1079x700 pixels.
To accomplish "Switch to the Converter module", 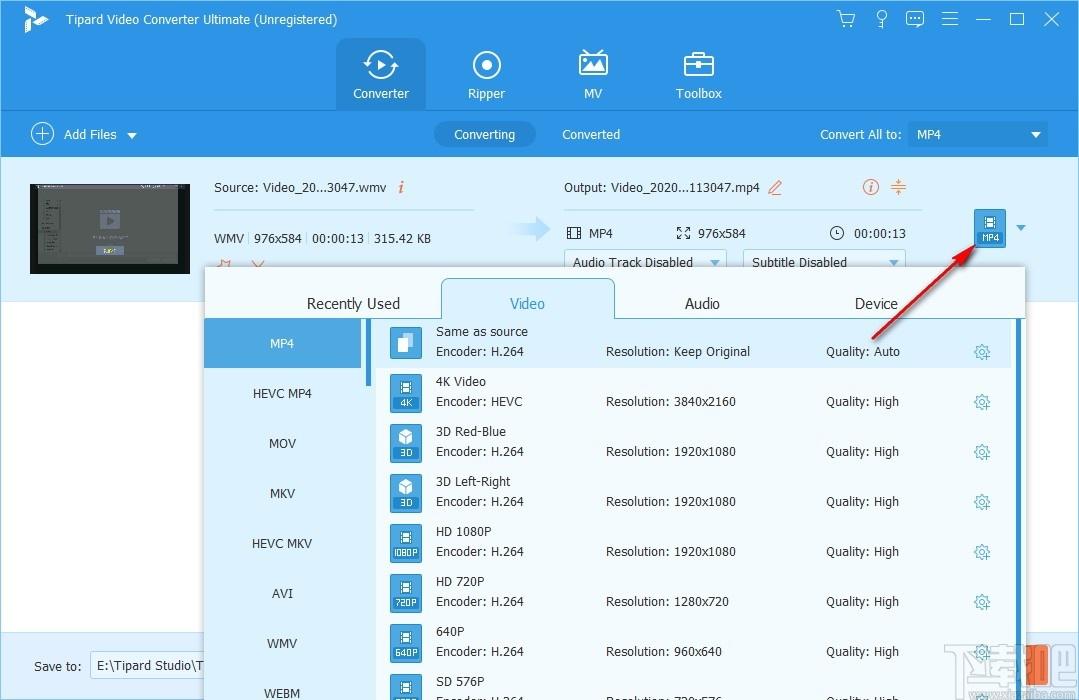I will click(x=381, y=74).
